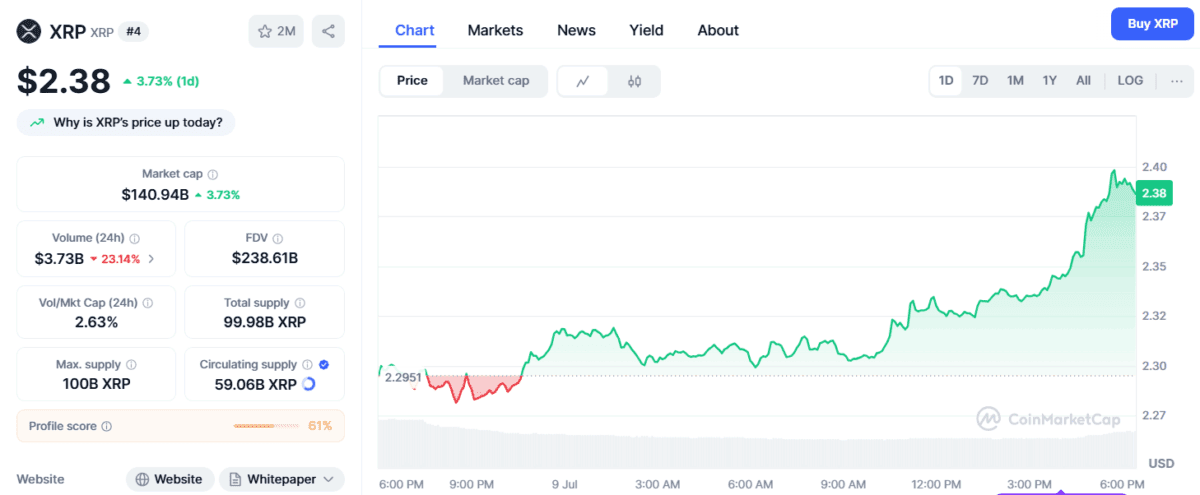Switch to the News tab
1200x495 pixels.
[576, 30]
